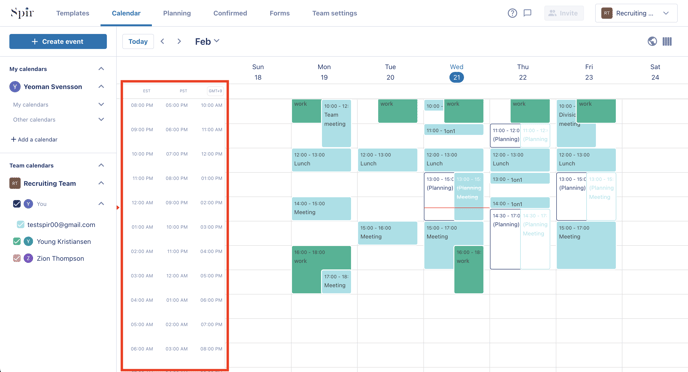
Task: Toggle Zion Thompson calendar checkbox
Action: click(x=17, y=258)
